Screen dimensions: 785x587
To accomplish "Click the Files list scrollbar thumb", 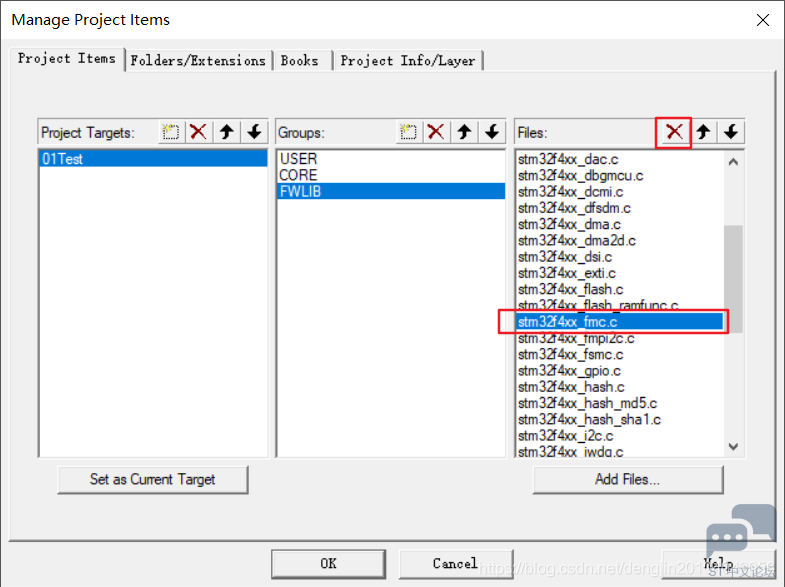I will point(733,279).
